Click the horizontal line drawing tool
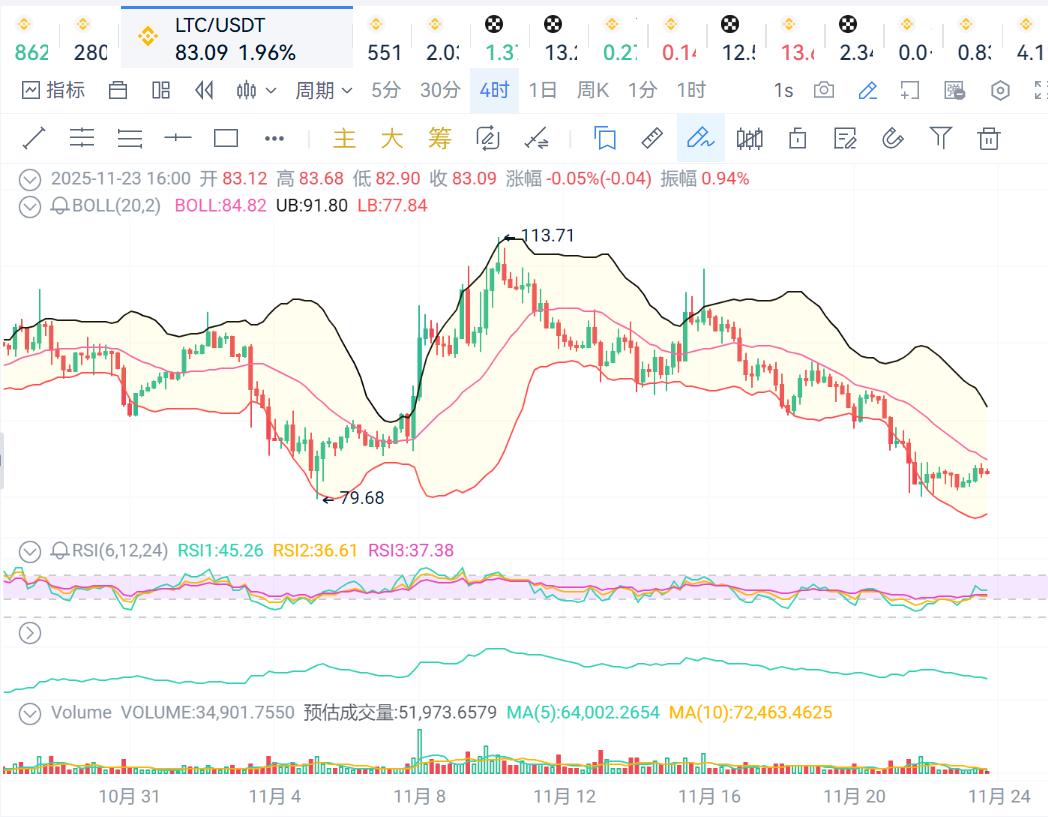The height and width of the screenshot is (817, 1048). [x=178, y=138]
